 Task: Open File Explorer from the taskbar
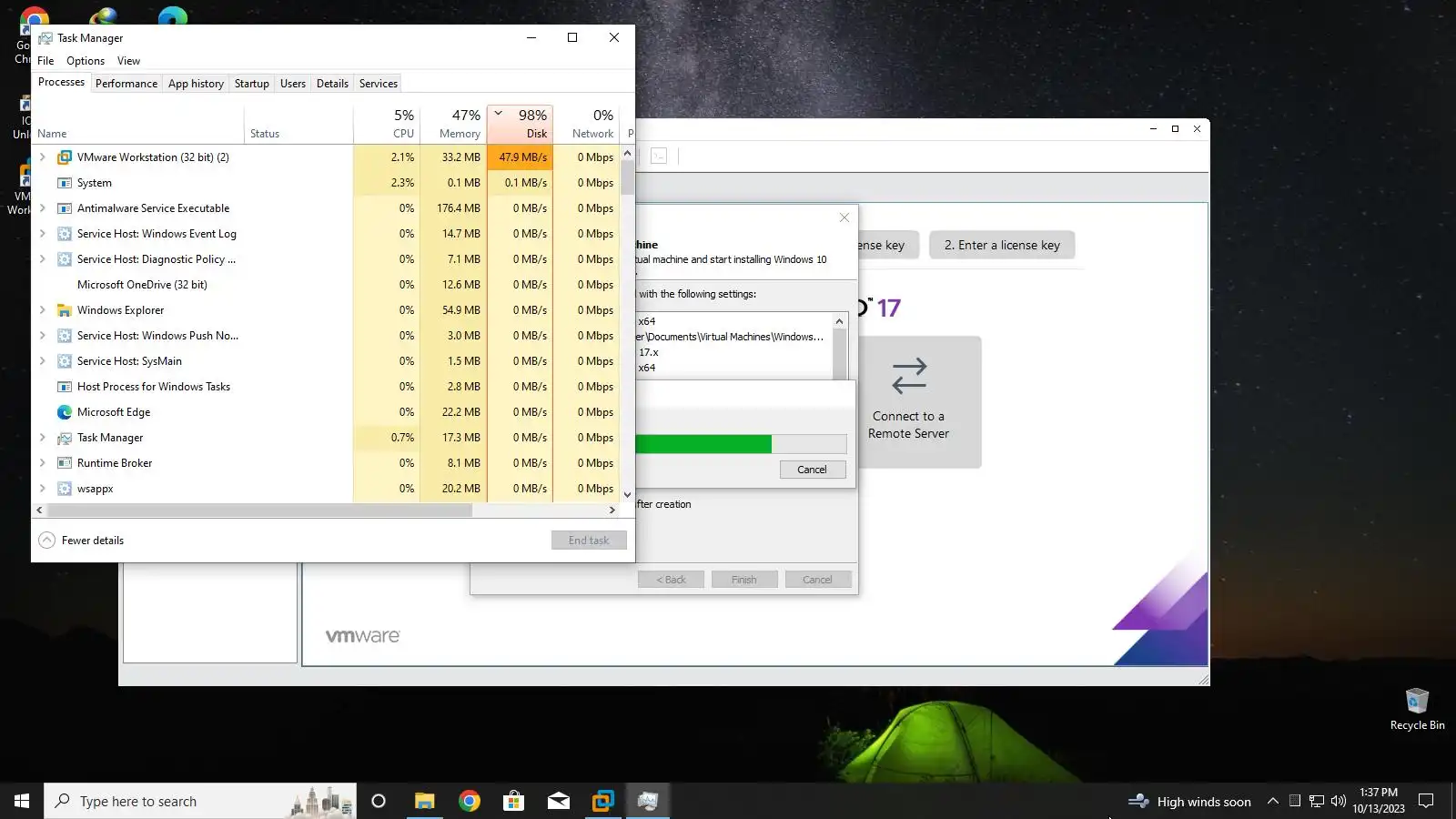click(424, 801)
